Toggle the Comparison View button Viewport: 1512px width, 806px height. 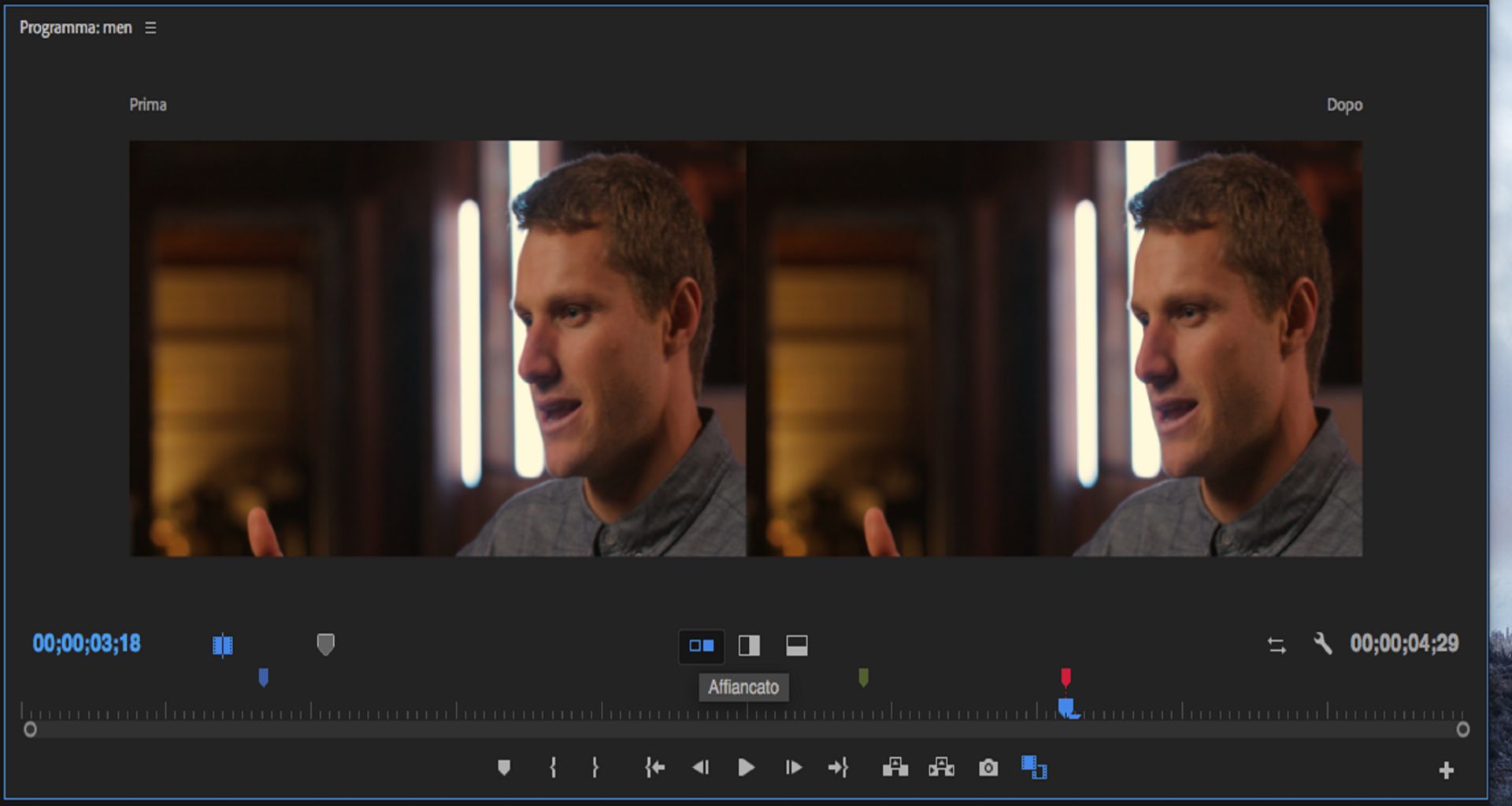click(1034, 767)
